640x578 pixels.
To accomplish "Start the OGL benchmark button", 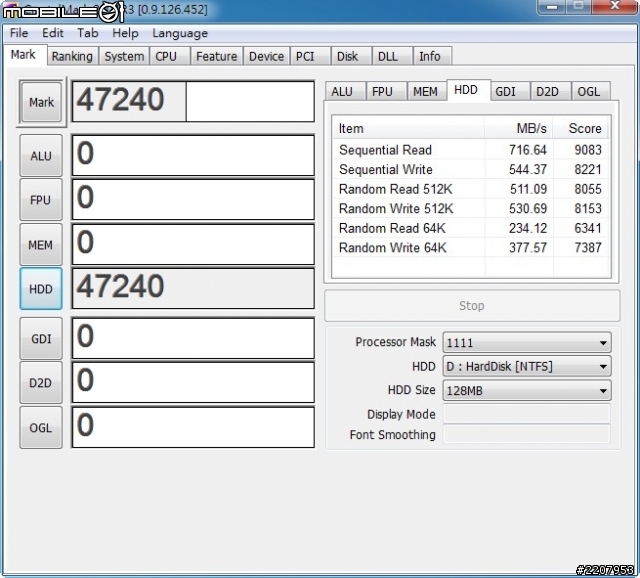I will pos(41,427).
